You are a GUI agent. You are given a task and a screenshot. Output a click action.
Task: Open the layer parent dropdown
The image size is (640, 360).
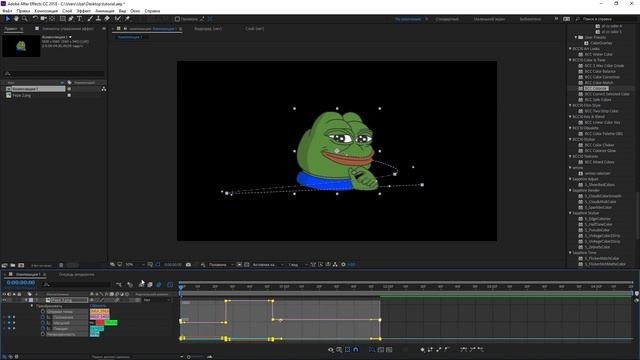(x=157, y=300)
